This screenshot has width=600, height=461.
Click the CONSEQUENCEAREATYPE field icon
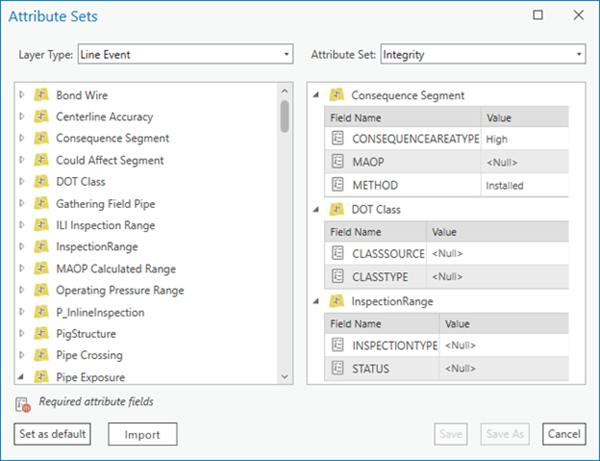click(338, 139)
